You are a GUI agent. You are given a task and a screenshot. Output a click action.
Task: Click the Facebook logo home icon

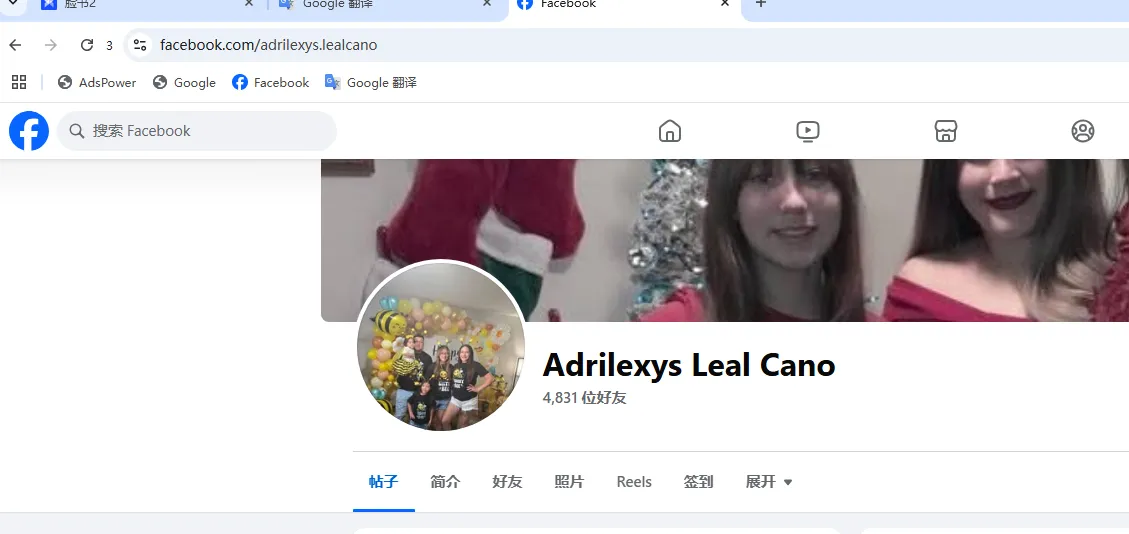click(x=29, y=131)
